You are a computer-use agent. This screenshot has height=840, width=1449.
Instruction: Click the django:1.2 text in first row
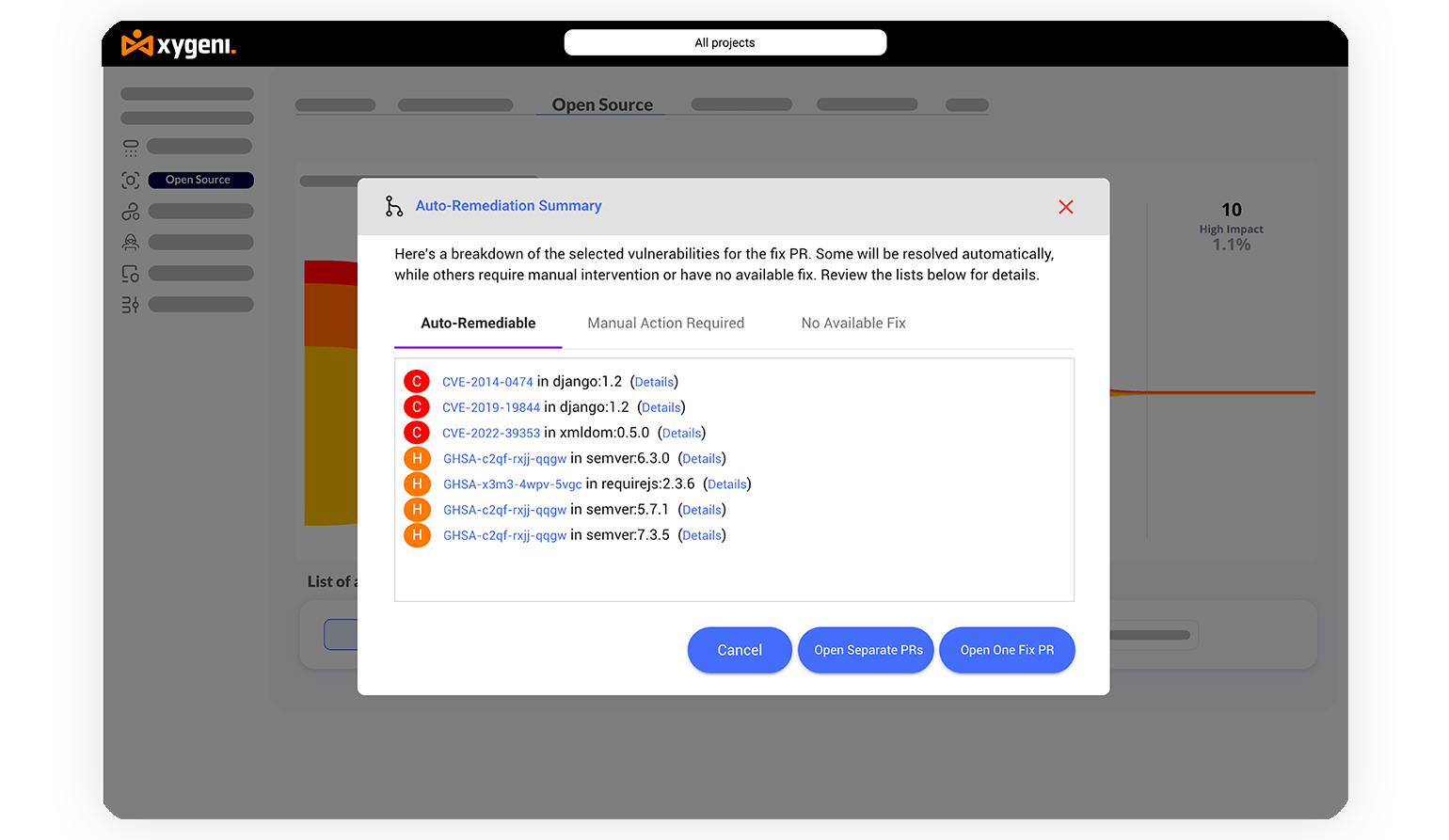[587, 381]
